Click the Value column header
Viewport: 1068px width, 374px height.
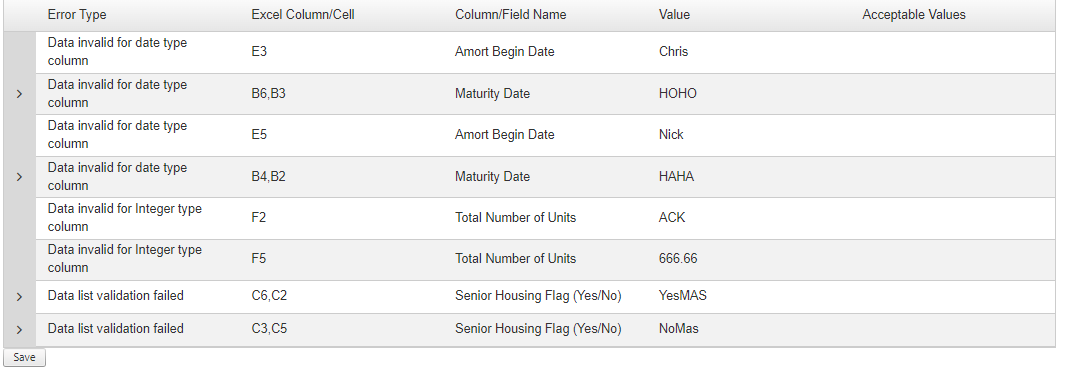pos(674,14)
